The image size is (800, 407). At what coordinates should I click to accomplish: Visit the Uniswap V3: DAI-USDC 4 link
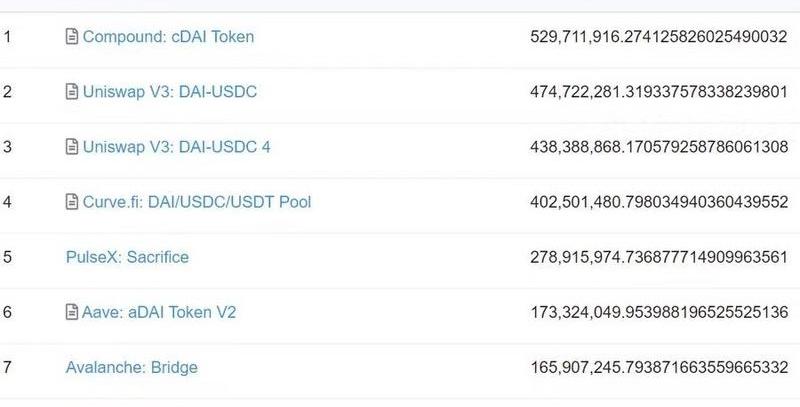click(176, 147)
